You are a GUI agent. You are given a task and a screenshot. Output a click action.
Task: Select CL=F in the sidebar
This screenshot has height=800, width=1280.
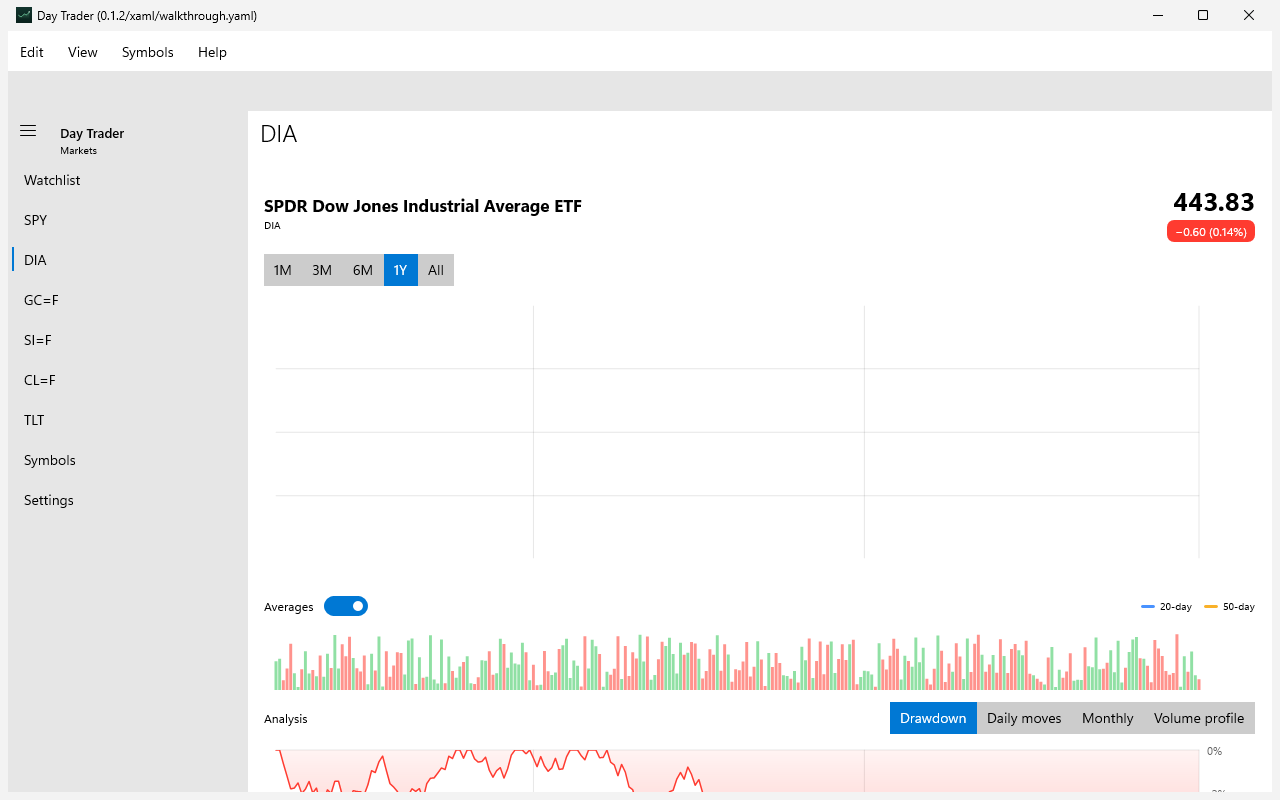click(x=128, y=380)
